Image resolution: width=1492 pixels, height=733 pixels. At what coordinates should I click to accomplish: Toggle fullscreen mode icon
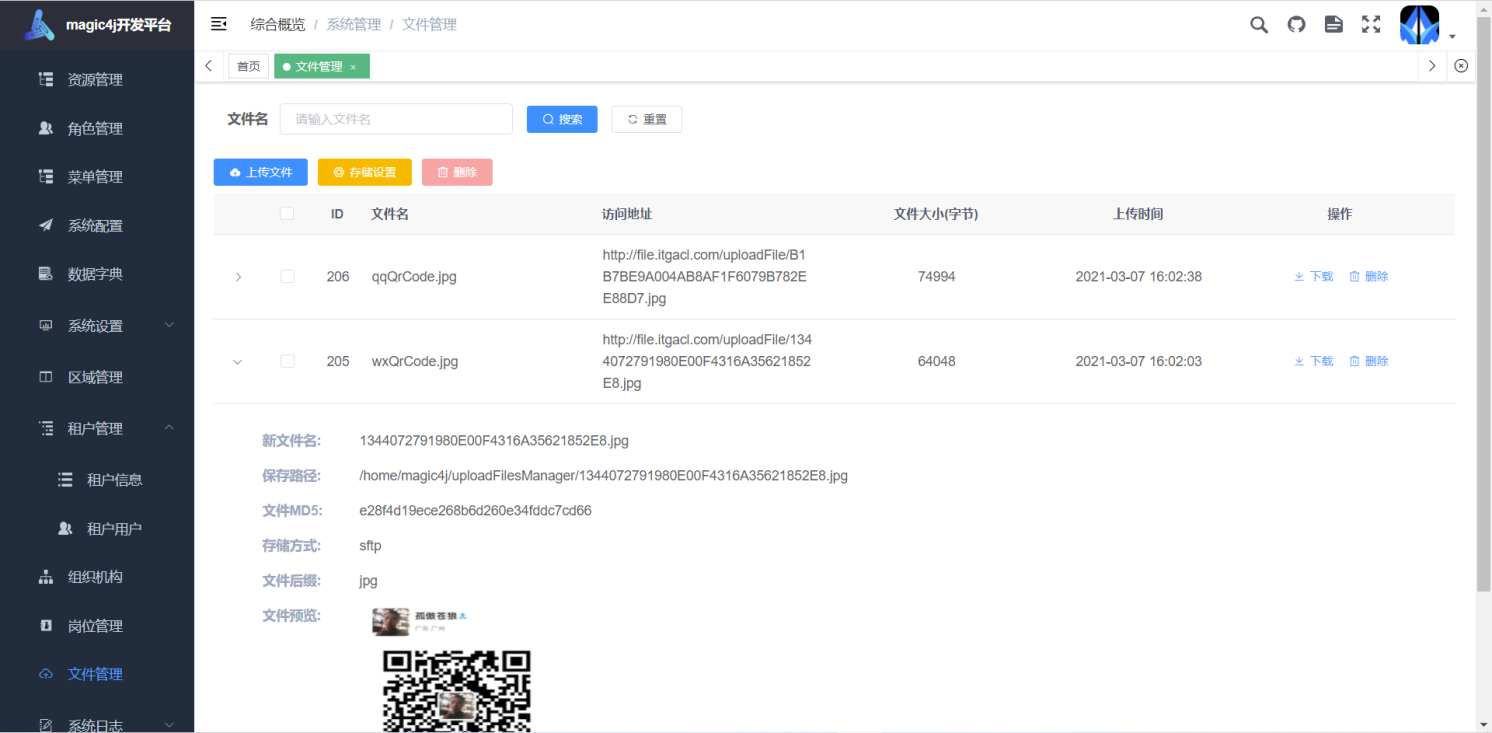click(x=1371, y=25)
